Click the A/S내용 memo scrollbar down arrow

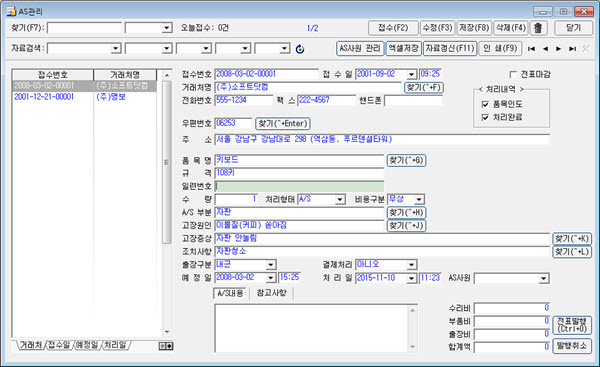click(x=412, y=347)
